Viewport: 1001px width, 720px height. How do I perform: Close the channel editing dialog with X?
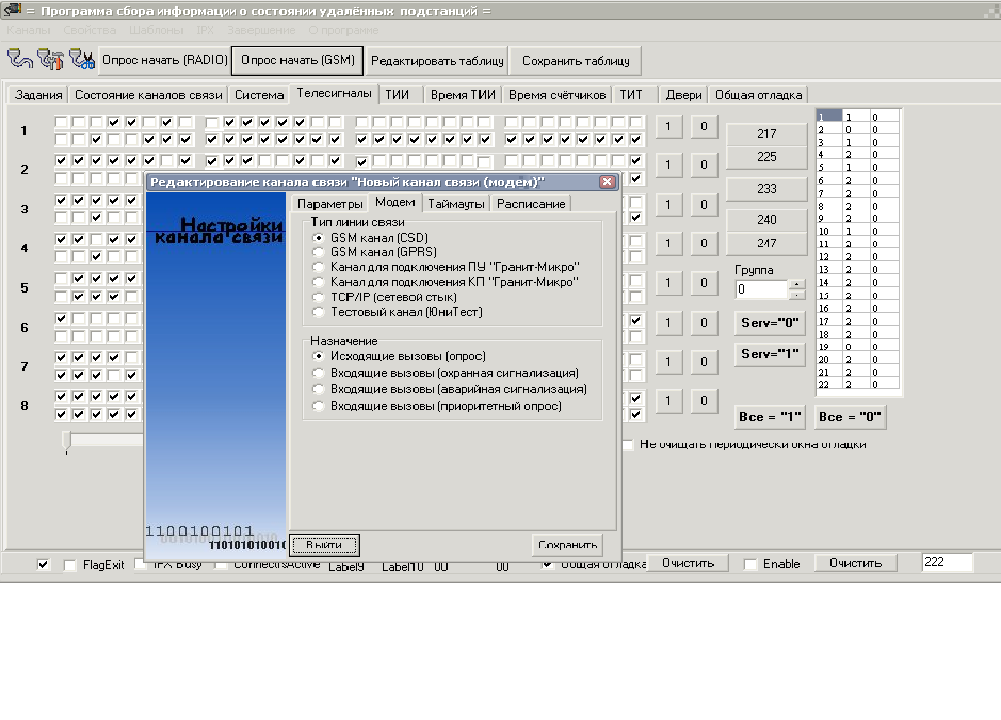tap(607, 182)
